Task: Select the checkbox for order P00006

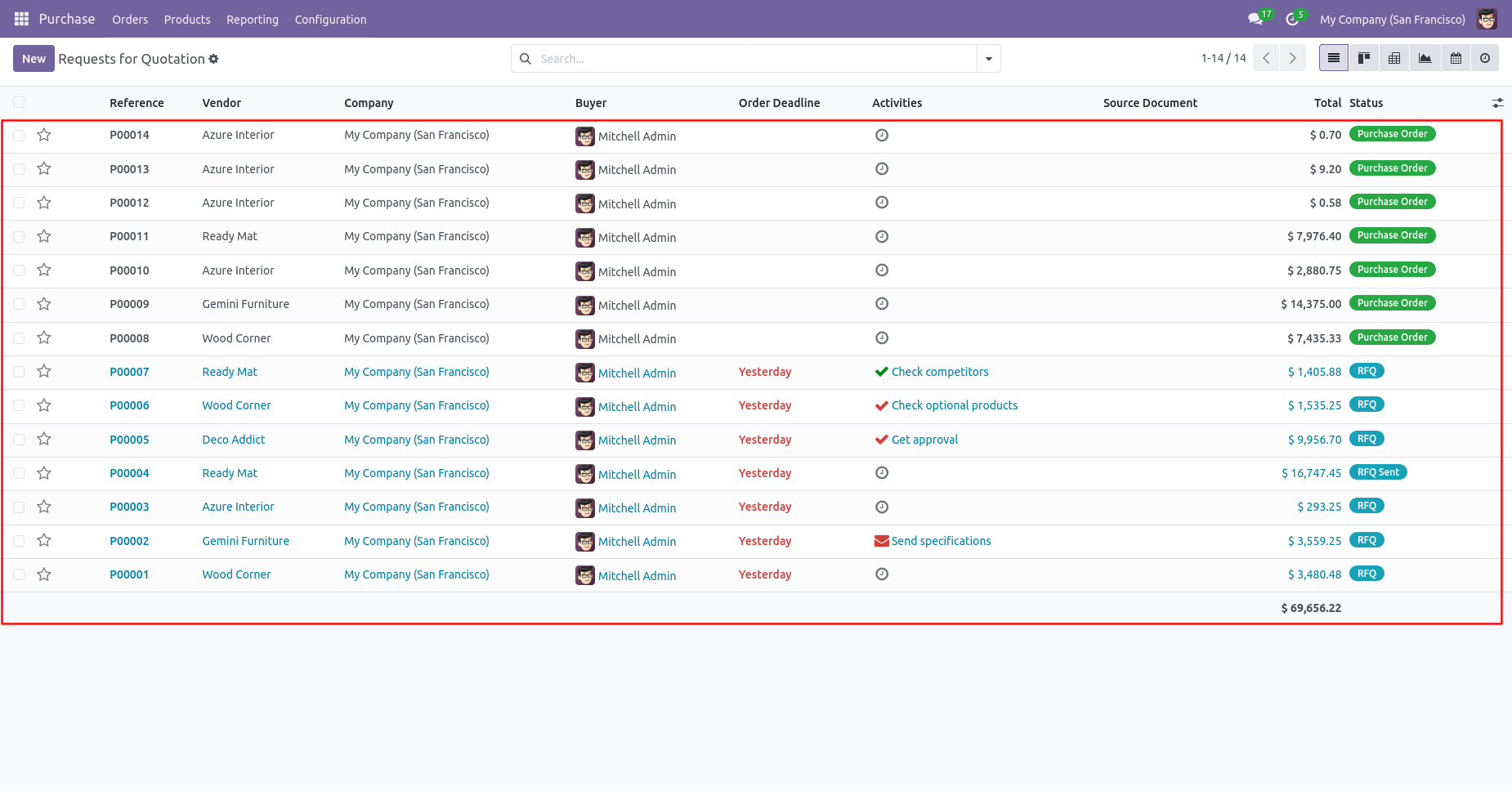Action: coord(19,405)
